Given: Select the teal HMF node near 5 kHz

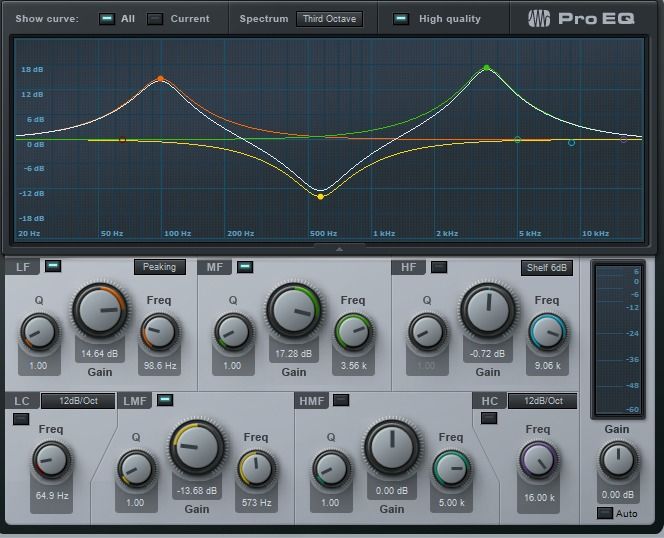Looking at the screenshot, I should point(517,139).
